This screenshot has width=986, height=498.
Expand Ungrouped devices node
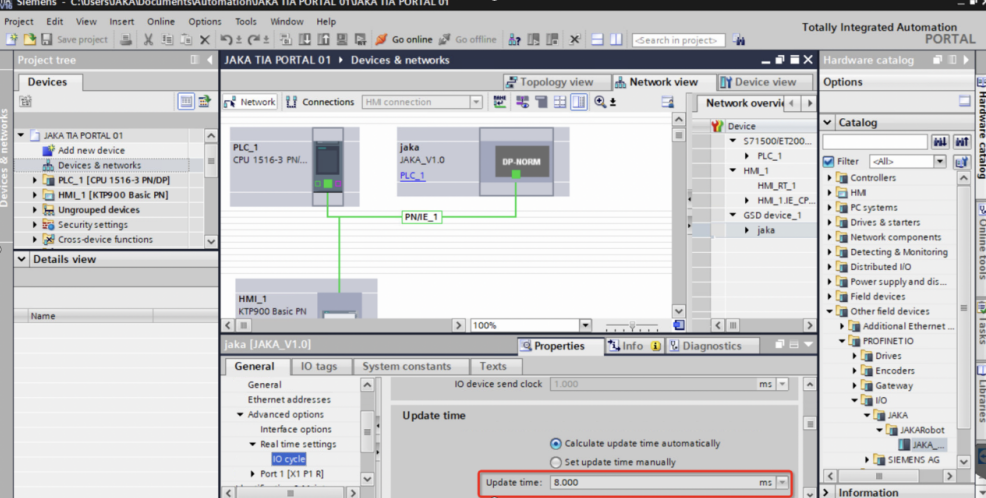[35, 209]
